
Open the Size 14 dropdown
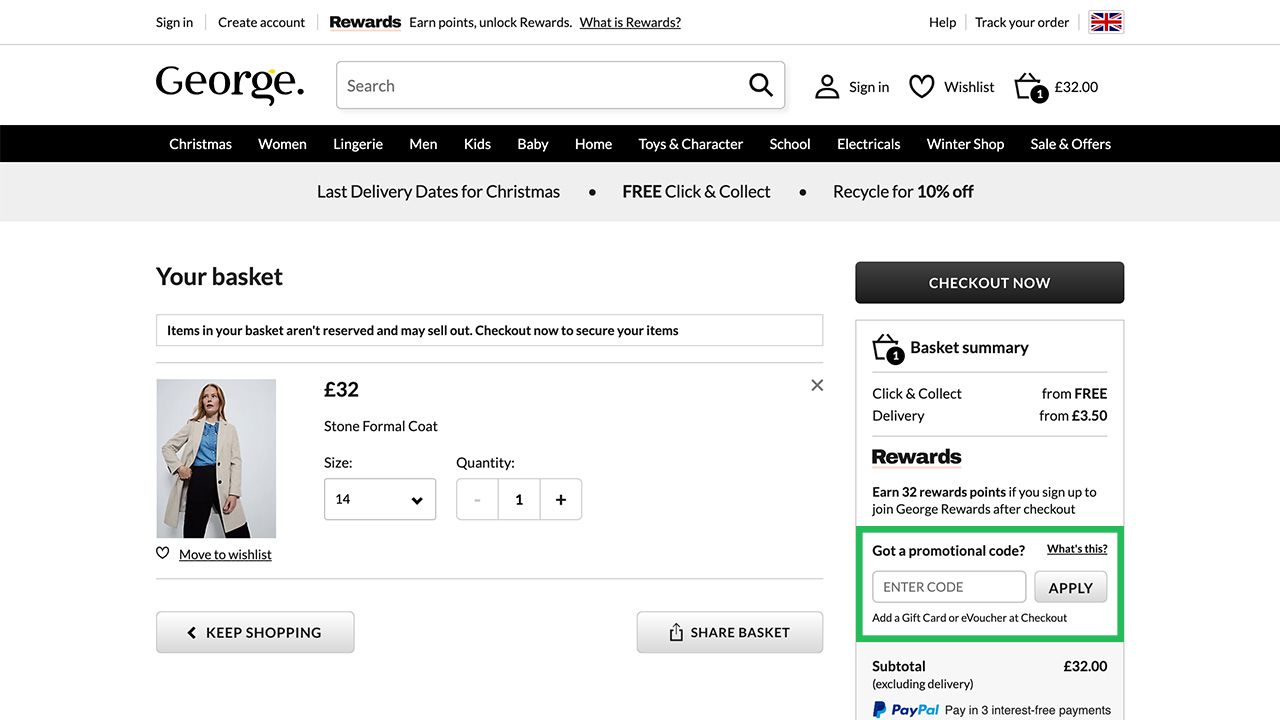(x=380, y=499)
